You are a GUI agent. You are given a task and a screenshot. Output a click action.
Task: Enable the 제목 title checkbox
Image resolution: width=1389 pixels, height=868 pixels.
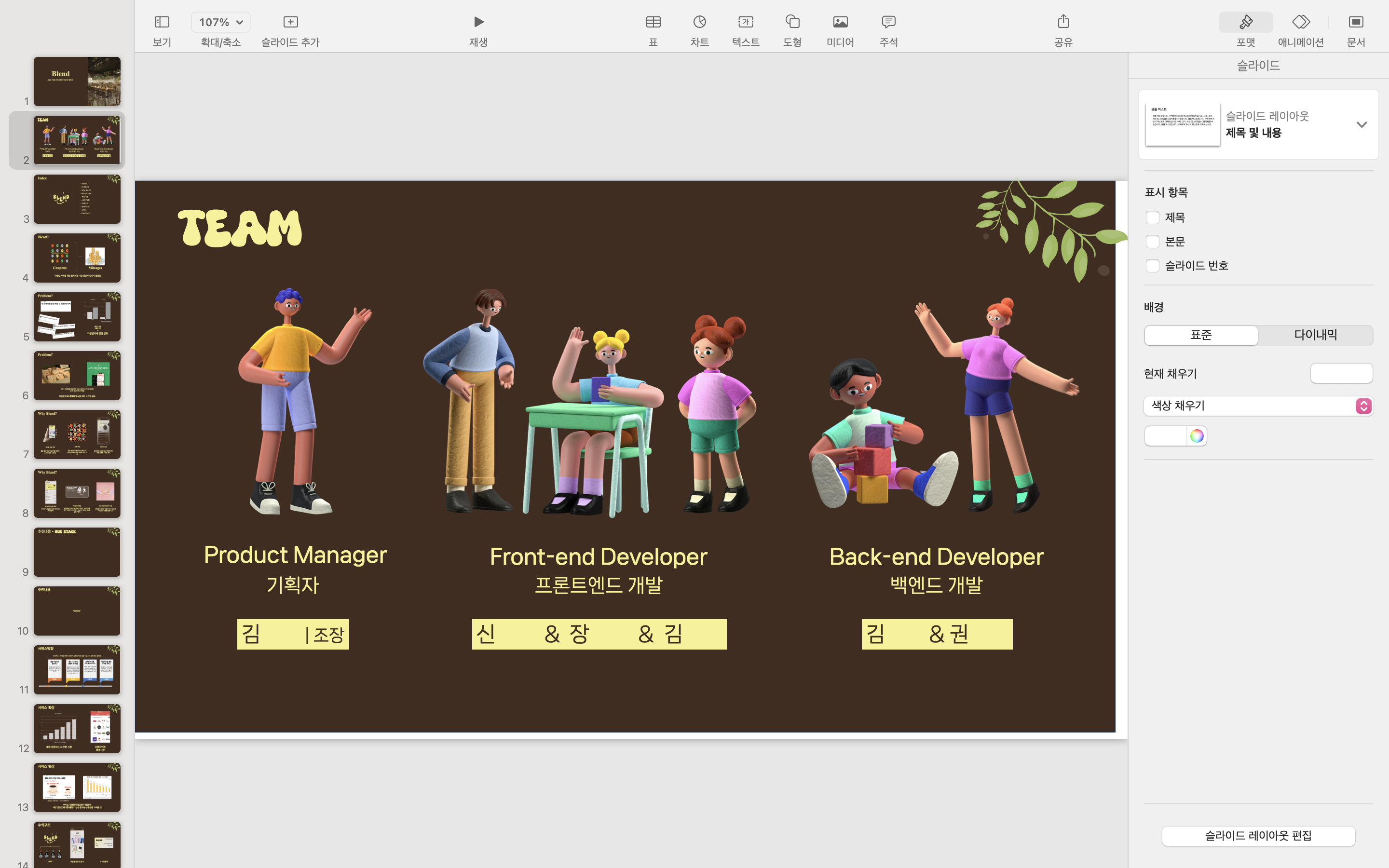1152,217
